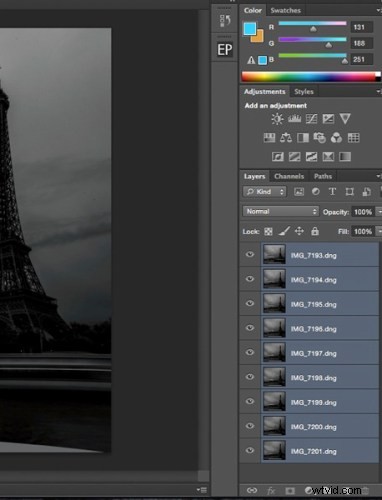The image size is (382, 500).
Task: Click the layer Opacity 100% field
Action: [x=363, y=212]
